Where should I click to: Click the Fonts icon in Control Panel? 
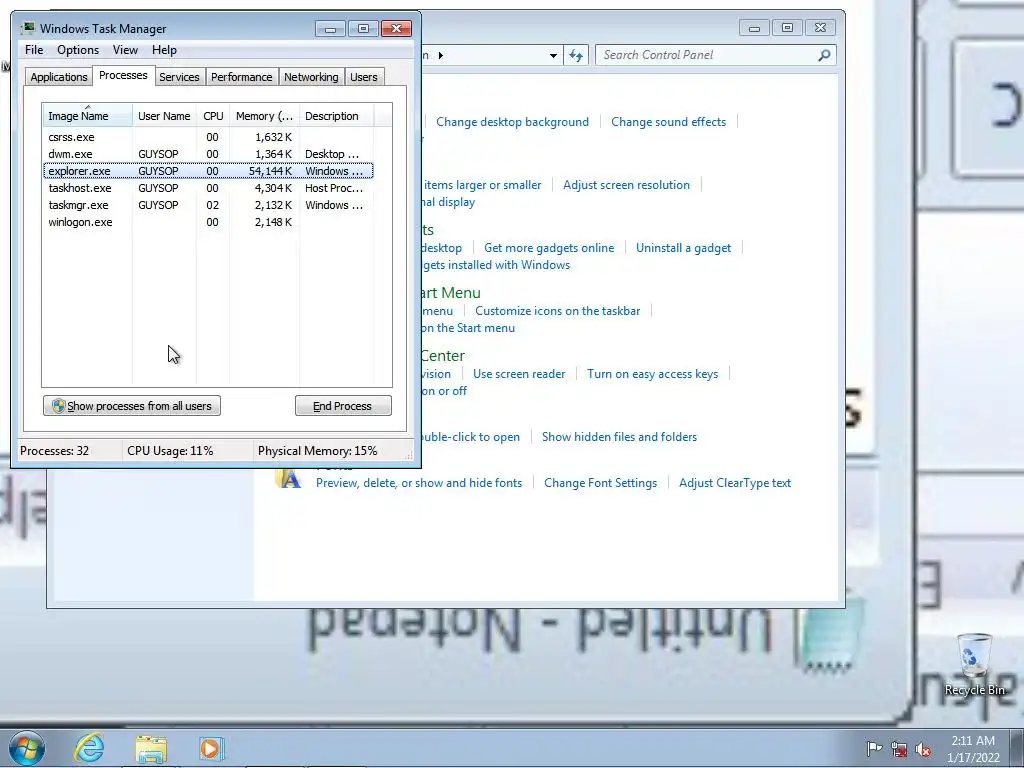288,478
